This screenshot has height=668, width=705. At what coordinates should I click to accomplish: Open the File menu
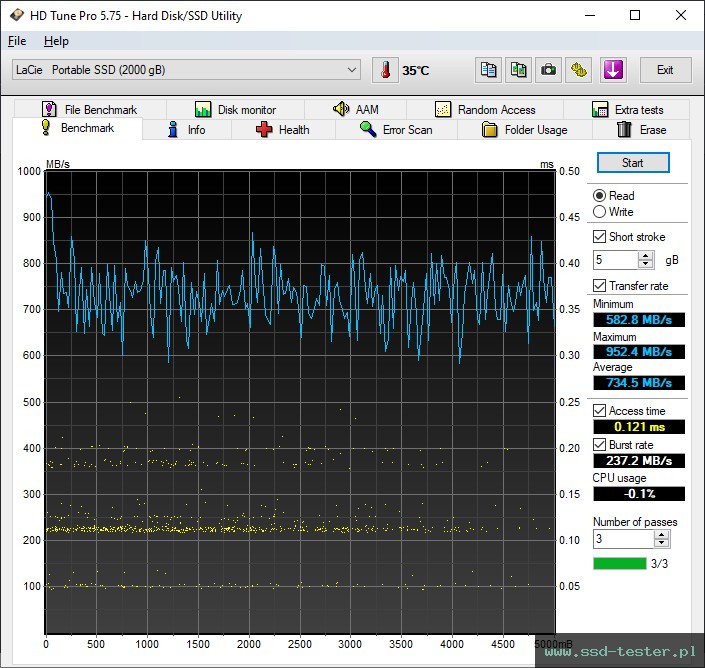tap(17, 41)
